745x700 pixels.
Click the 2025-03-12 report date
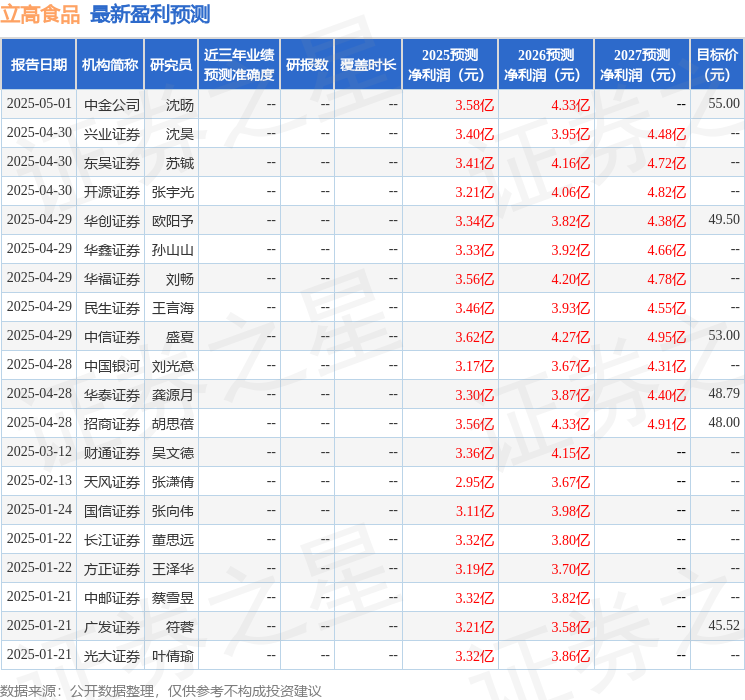(x=39, y=451)
